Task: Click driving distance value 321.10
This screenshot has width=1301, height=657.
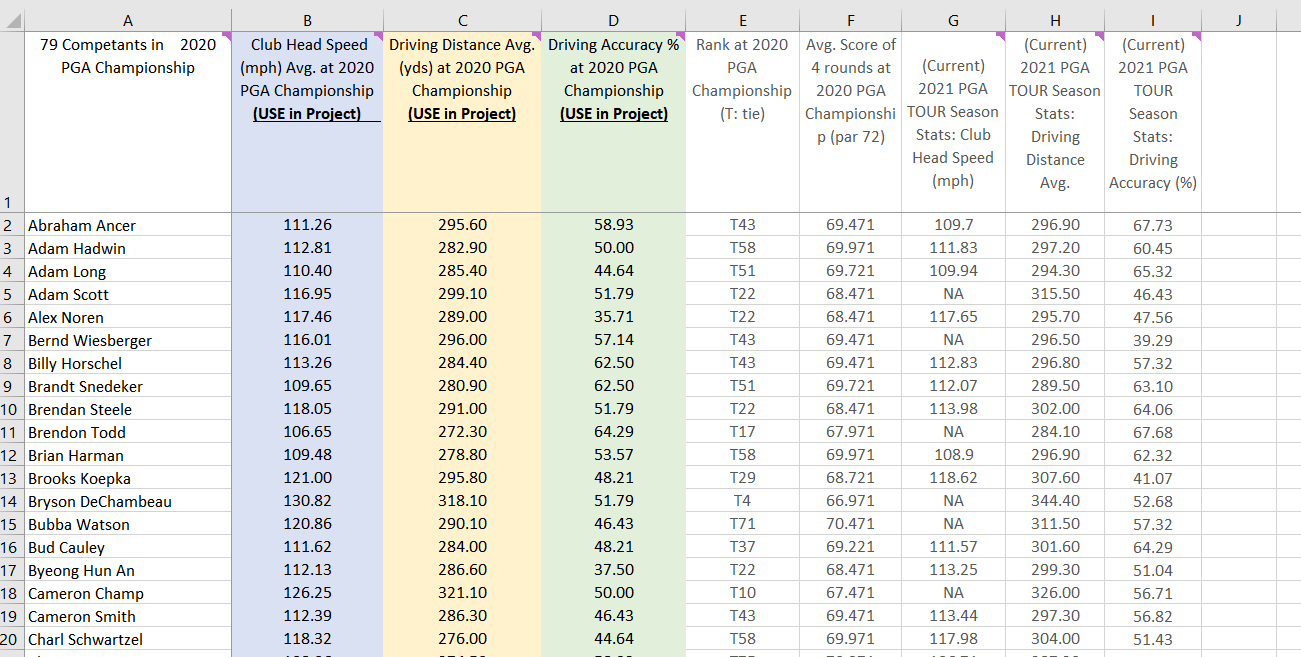Action: (462, 593)
